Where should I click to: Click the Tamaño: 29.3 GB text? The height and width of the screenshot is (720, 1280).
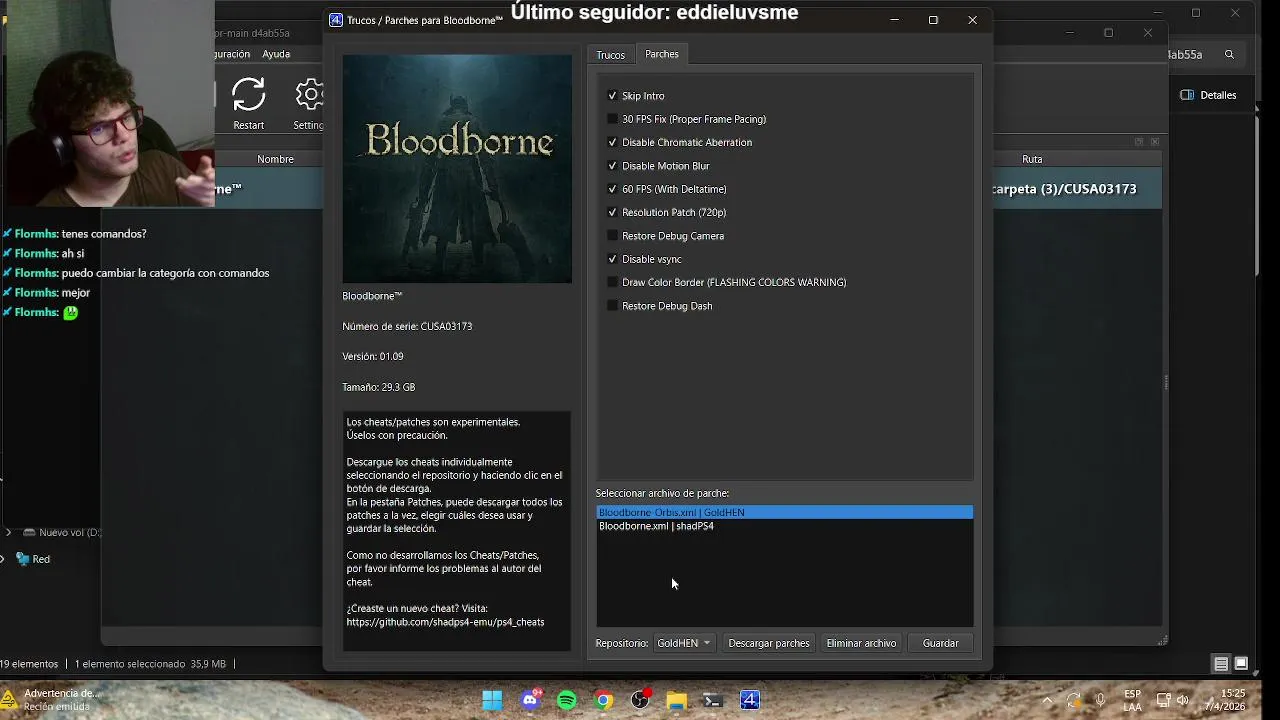tap(378, 387)
